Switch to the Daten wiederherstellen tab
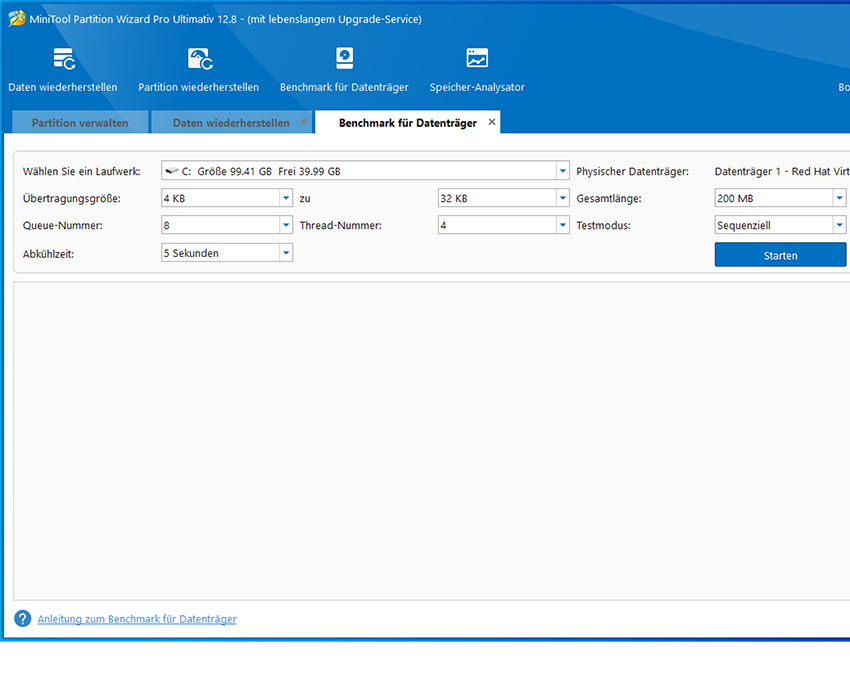Image resolution: width=850 pixels, height=696 pixels. click(230, 123)
